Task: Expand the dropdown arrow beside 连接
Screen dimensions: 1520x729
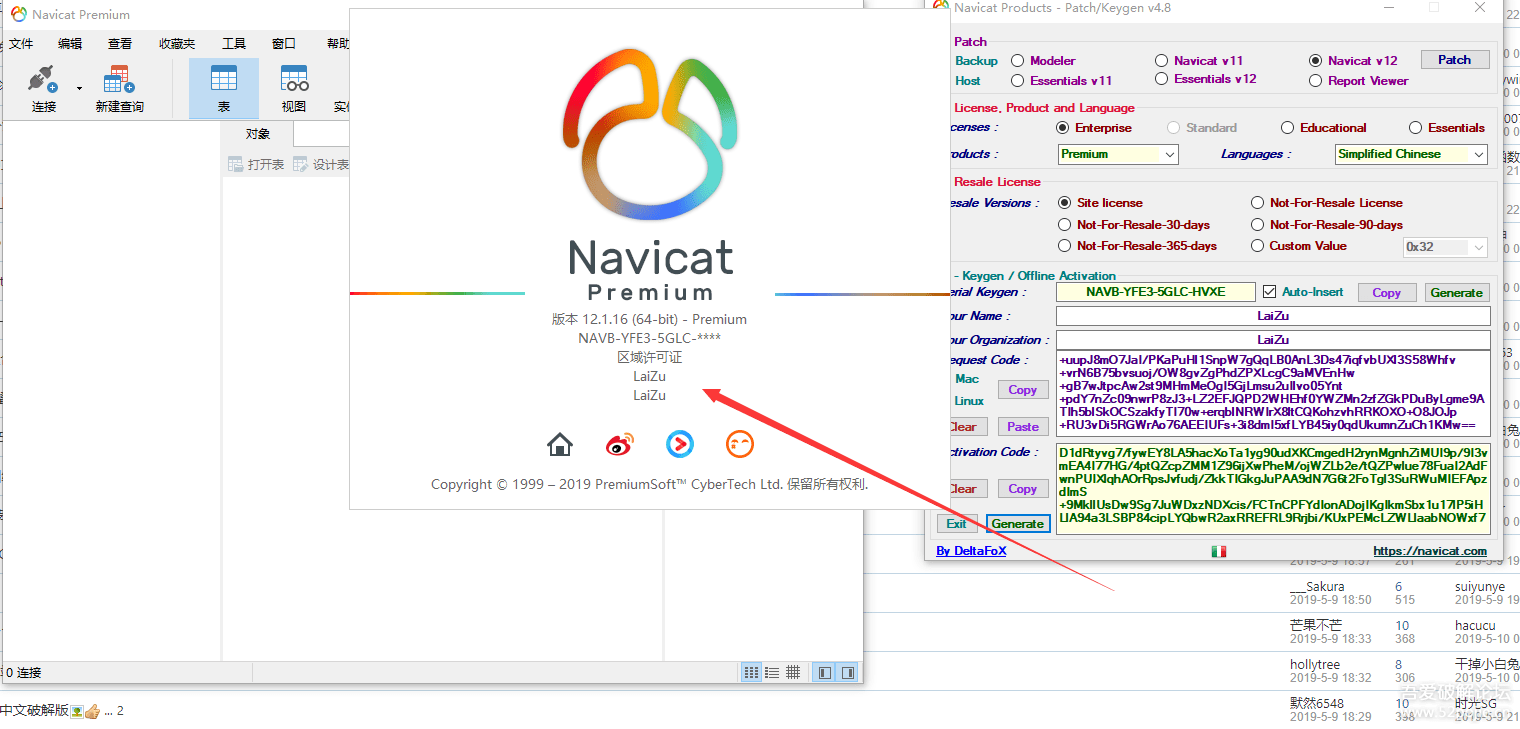Action: click(79, 88)
